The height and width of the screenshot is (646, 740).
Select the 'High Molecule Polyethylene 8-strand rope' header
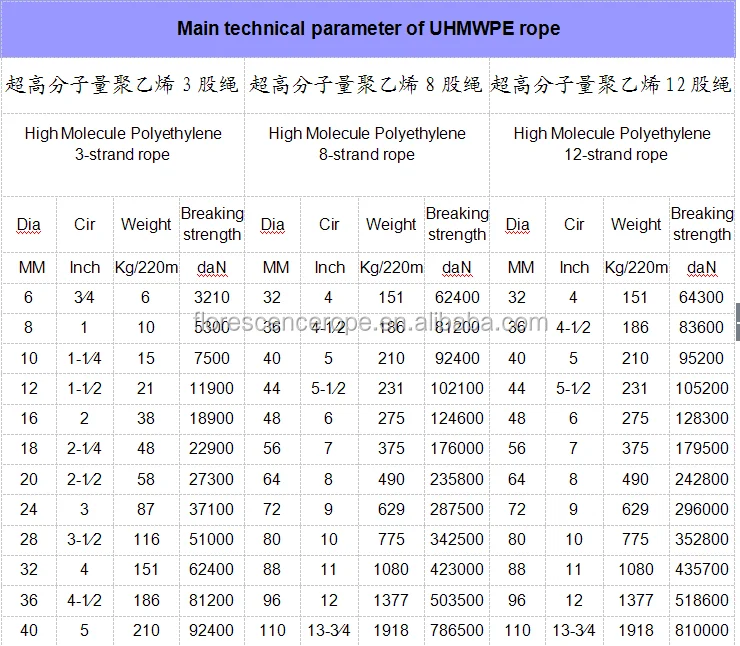tap(367, 144)
